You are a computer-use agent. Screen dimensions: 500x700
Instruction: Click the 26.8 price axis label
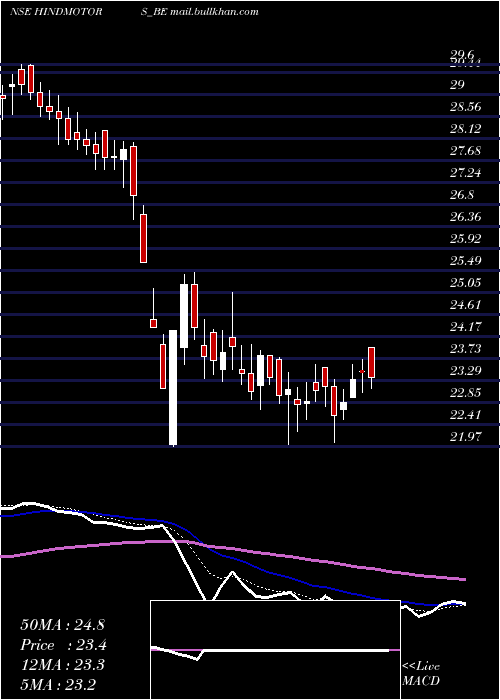pos(462,195)
